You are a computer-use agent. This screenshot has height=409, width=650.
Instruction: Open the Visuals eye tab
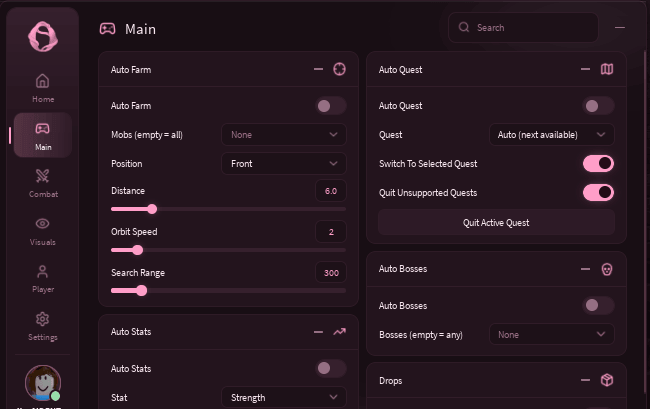(43, 231)
